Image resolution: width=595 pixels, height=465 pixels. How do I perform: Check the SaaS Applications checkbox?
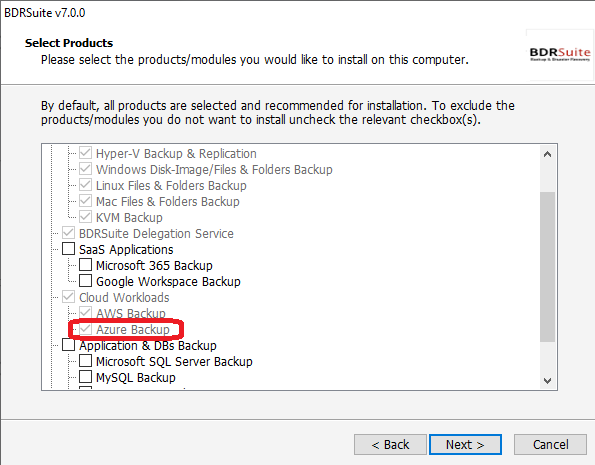click(68, 249)
